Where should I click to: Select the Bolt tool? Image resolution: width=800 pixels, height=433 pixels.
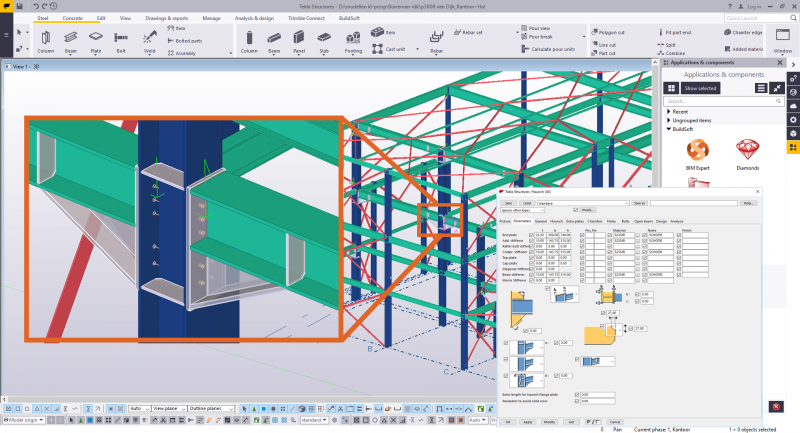pyautogui.click(x=121, y=42)
